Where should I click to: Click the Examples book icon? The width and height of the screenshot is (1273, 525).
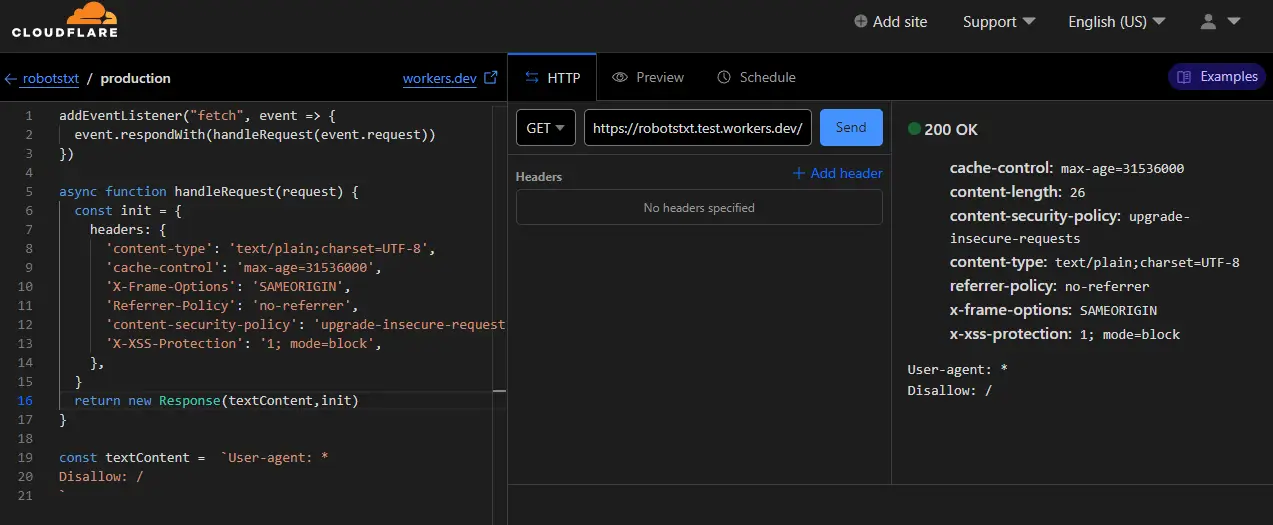pyautogui.click(x=1184, y=77)
